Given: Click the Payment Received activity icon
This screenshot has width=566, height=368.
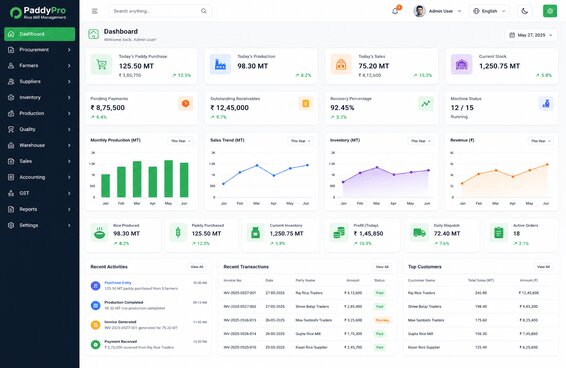Looking at the screenshot, I should click(95, 345).
